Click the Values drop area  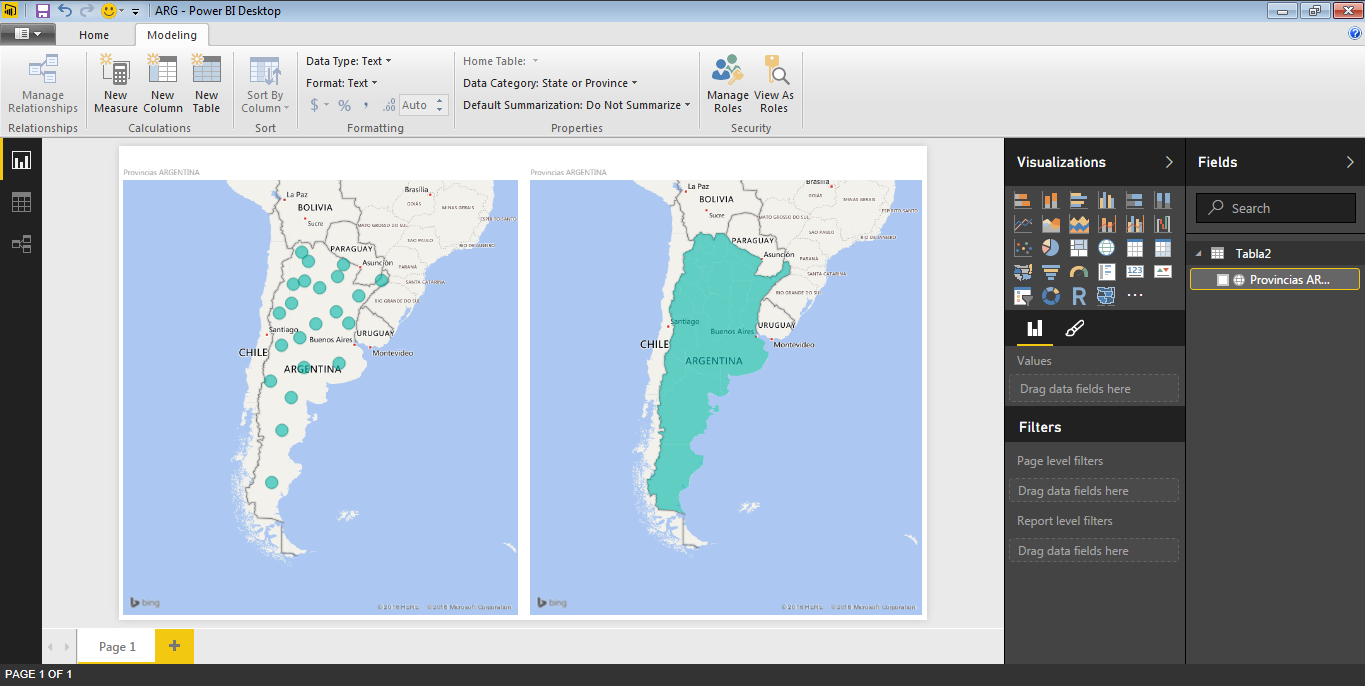point(1094,389)
